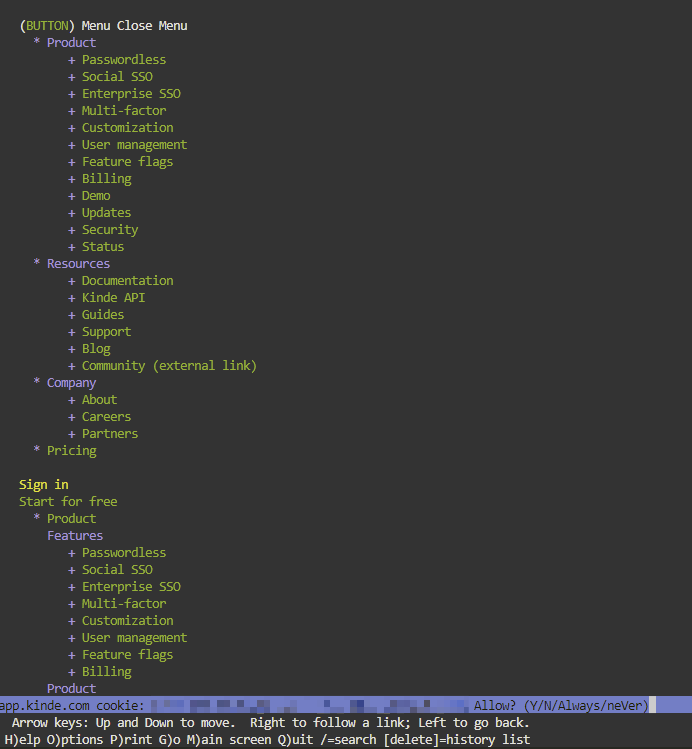The image size is (692, 749).
Task: Follow the Community (external link) entry
Action: [x=170, y=366]
